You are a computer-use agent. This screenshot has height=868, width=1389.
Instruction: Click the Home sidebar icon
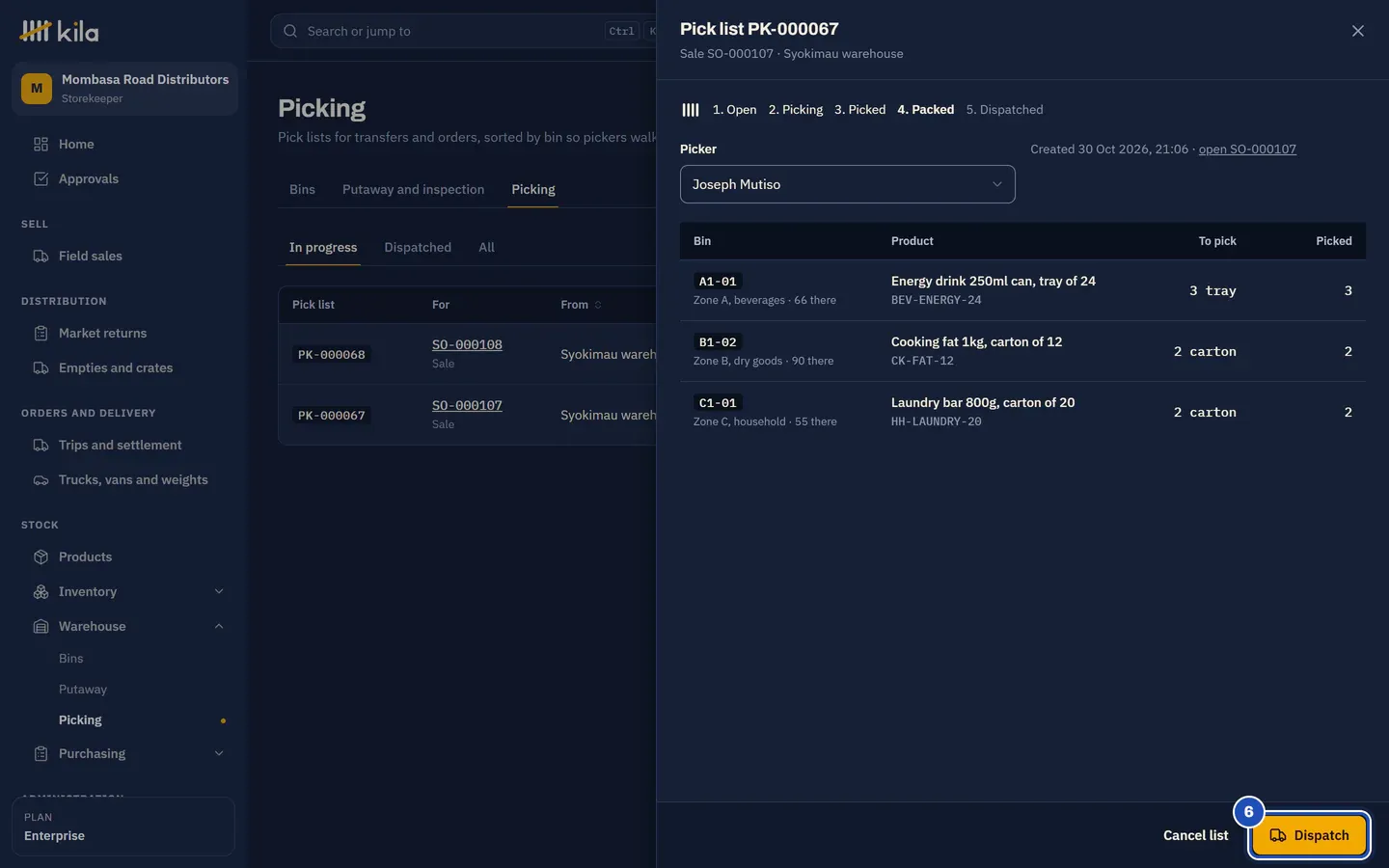[41, 145]
